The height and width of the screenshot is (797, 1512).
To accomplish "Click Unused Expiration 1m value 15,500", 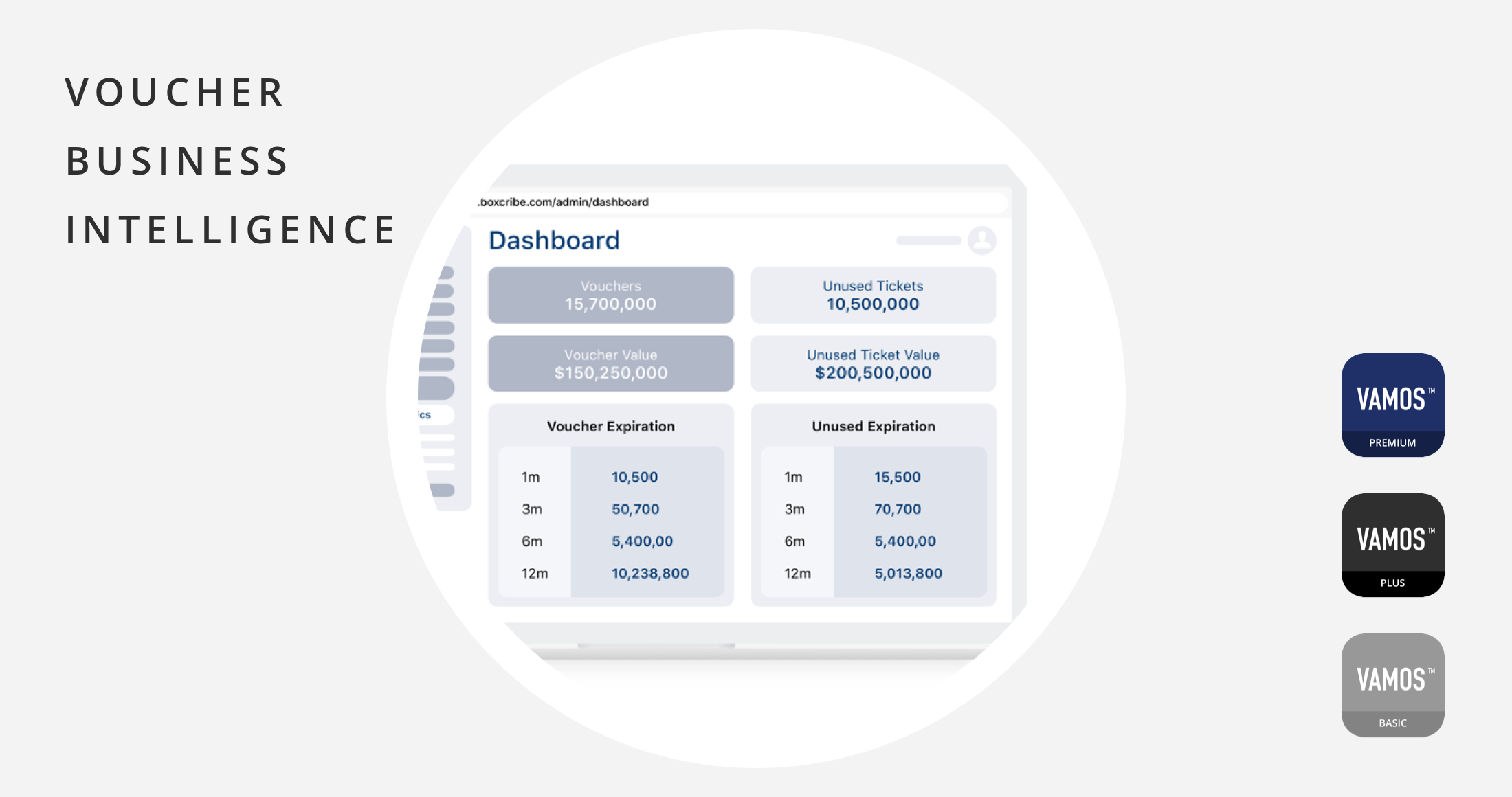I will (x=898, y=477).
